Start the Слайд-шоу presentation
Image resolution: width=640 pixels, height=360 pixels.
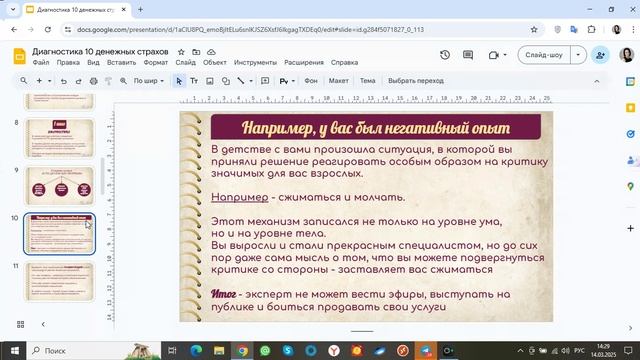click(544, 55)
